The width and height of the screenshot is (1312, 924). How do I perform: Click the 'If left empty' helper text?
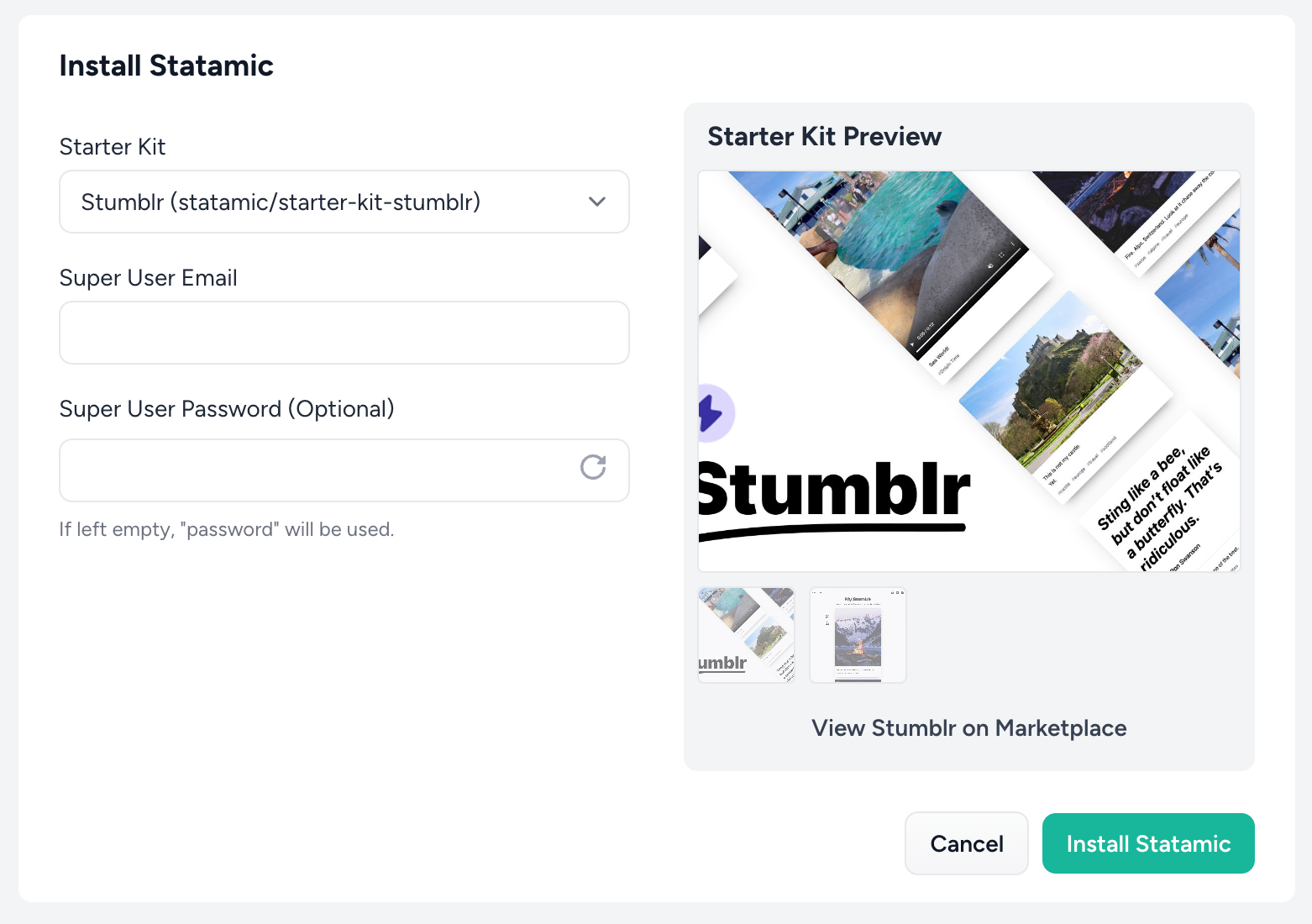(227, 530)
